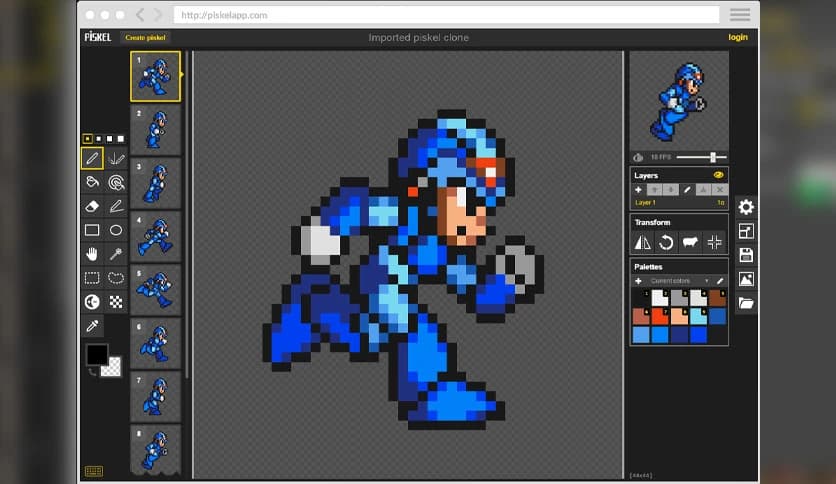The image size is (836, 484).
Task: Select the Rectangle tool
Action: click(92, 230)
